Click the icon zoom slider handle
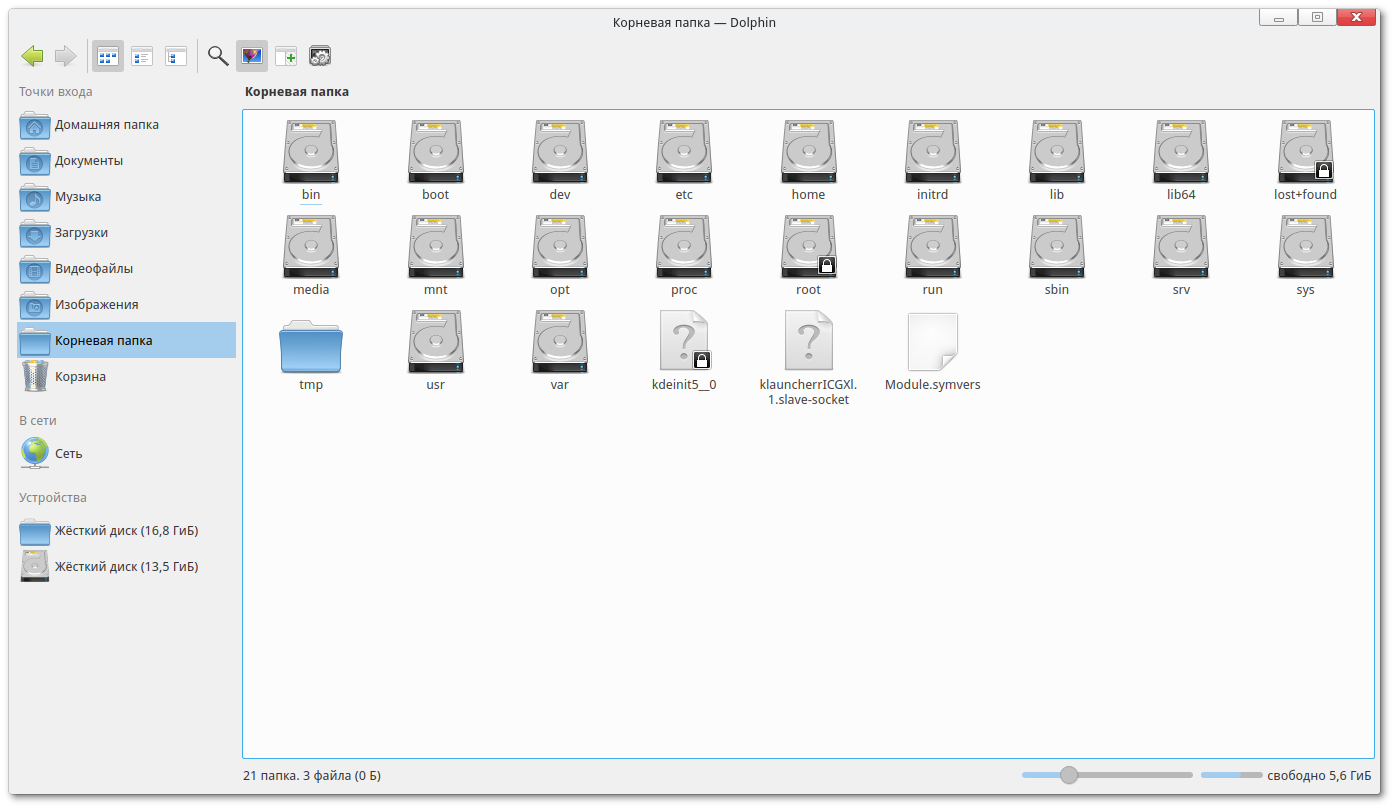This screenshot has width=1395, height=809. point(1069,775)
